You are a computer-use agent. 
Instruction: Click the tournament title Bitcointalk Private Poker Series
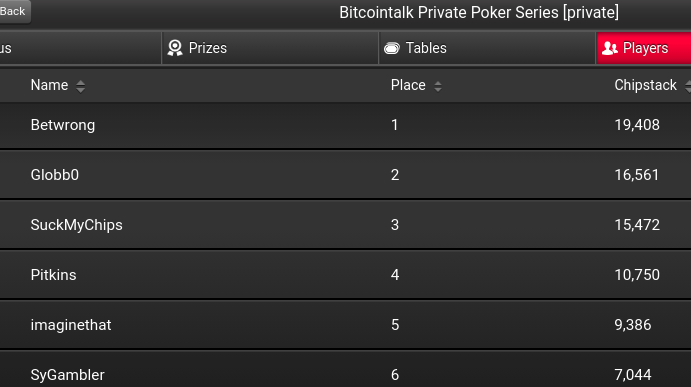479,12
